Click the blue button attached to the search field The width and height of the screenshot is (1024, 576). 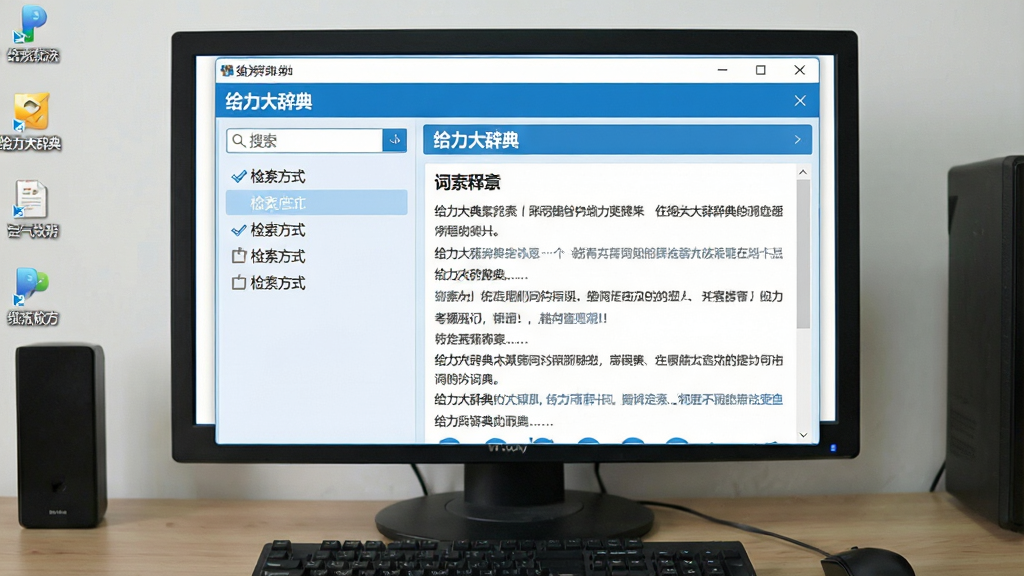(394, 140)
